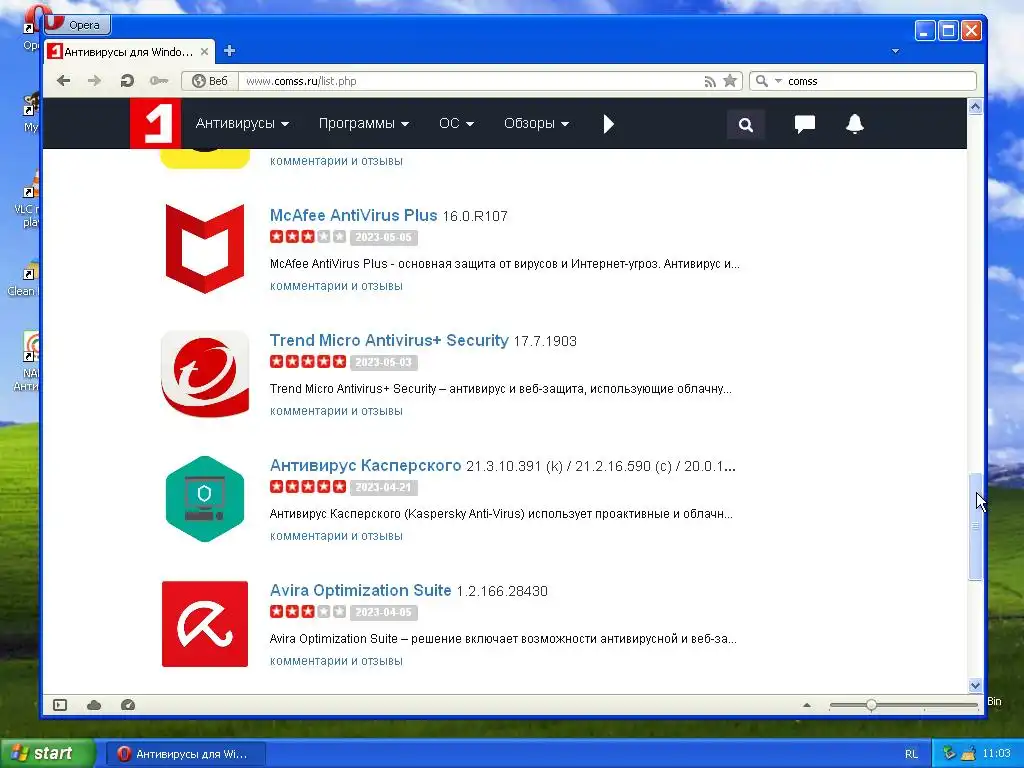Select Opera Антивирусы для Wi... taskbar button
Image resolution: width=1024 pixels, height=768 pixels.
185,754
